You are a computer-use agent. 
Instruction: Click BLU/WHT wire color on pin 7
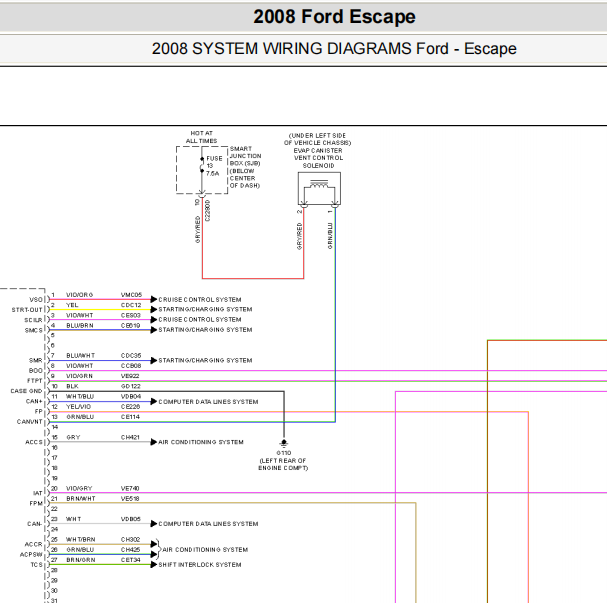point(81,356)
